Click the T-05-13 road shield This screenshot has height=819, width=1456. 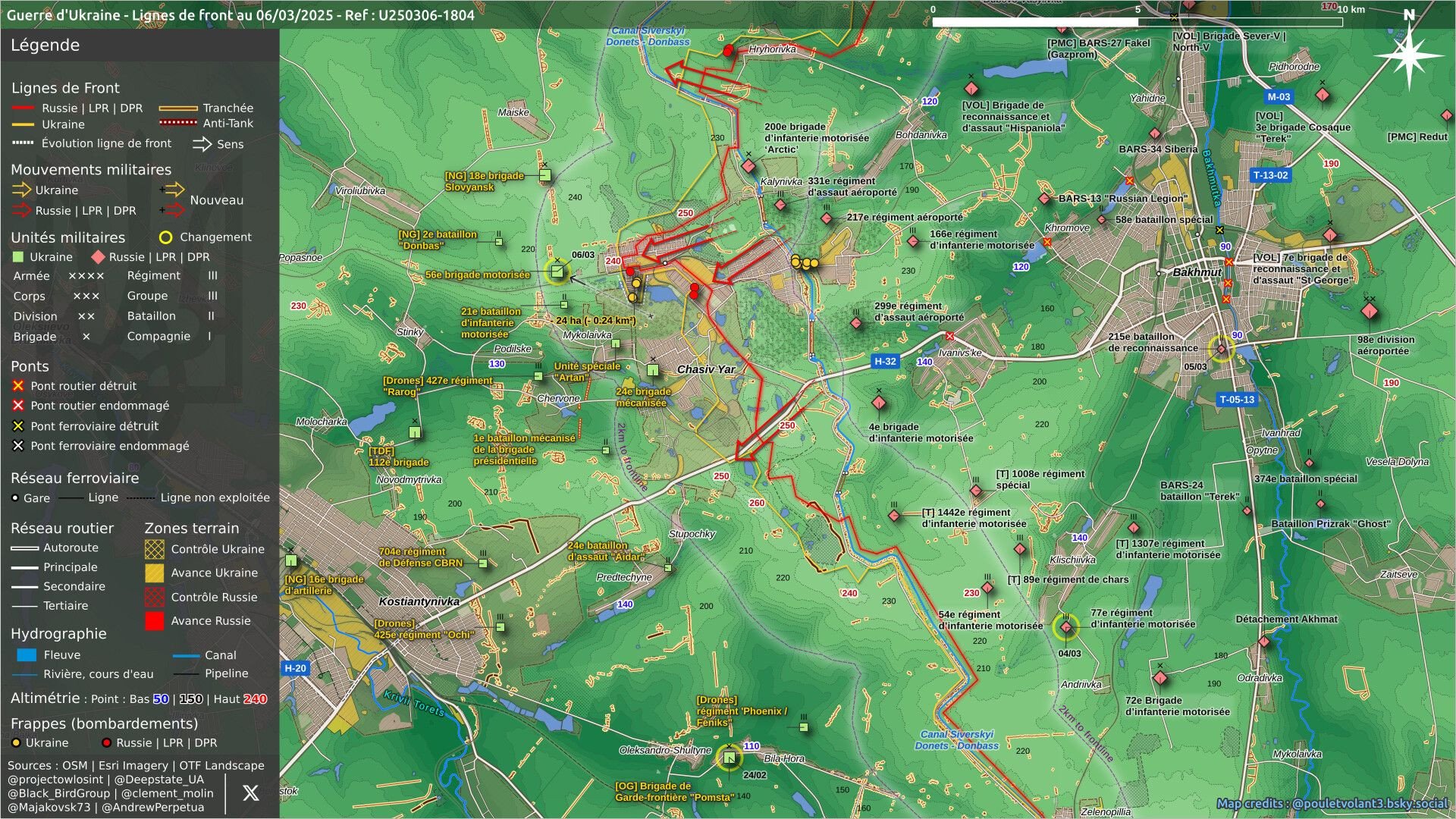tap(1237, 399)
